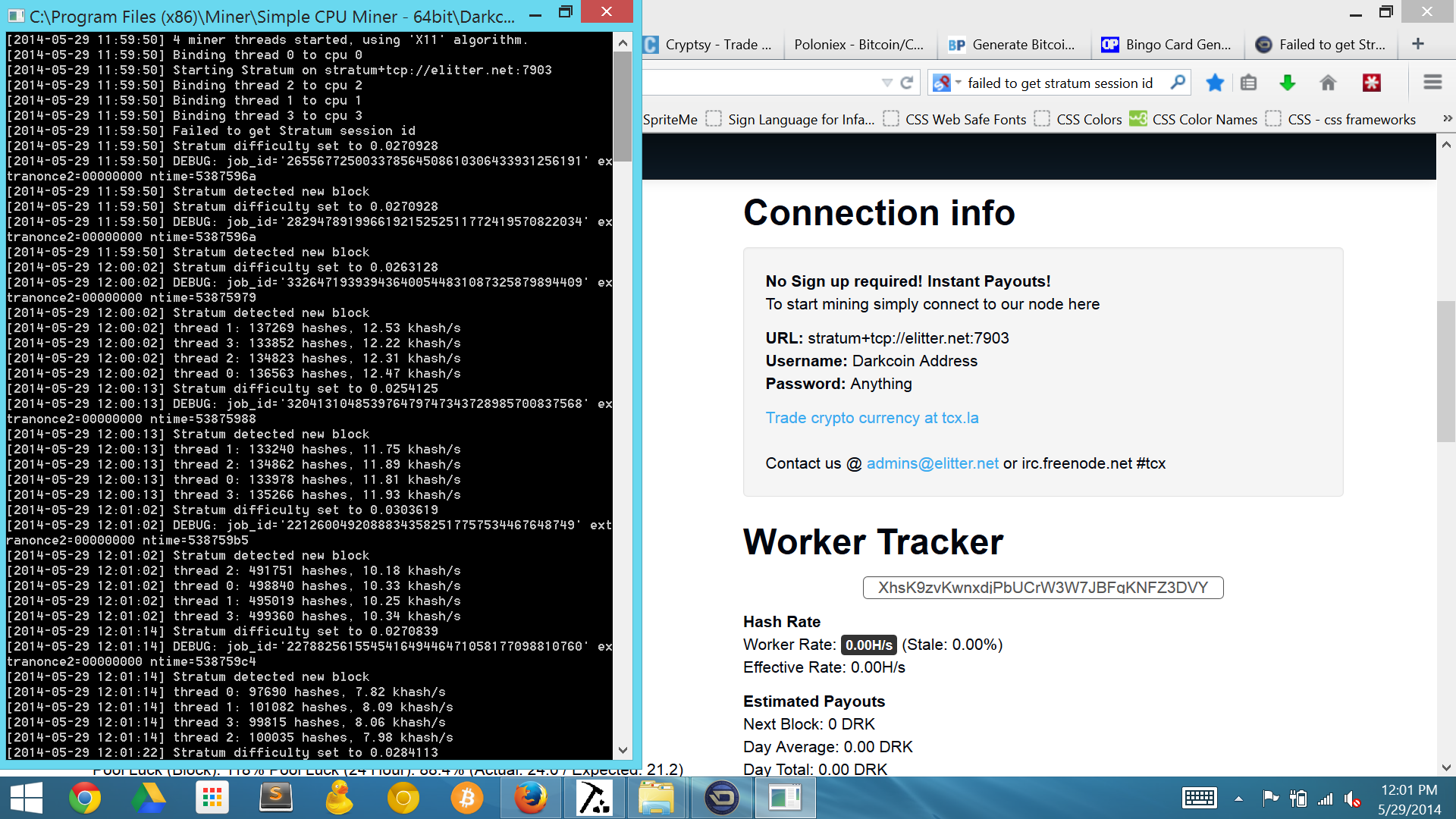Bookmark this page with the star icon
Screen dimensions: 1456x819
point(1215,83)
